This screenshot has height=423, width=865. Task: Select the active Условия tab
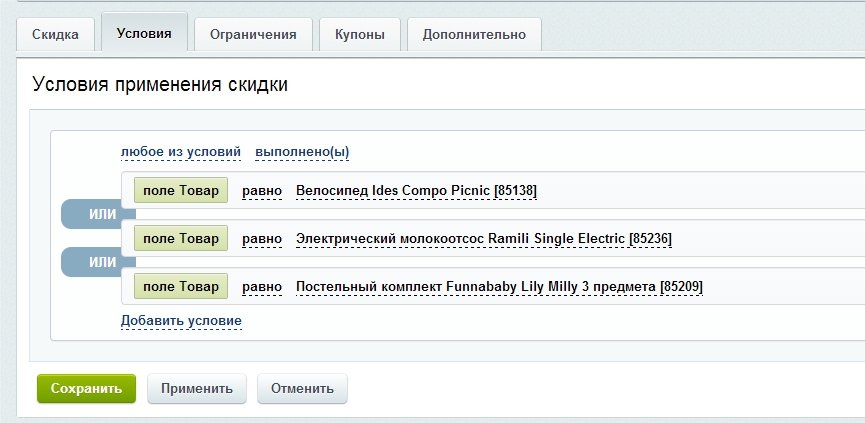pyautogui.click(x=144, y=33)
